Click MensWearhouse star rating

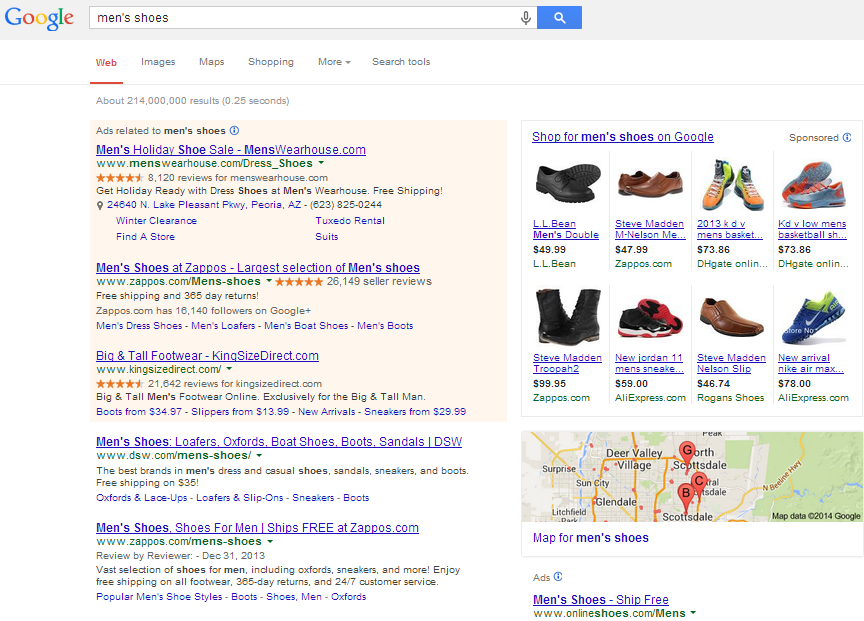coord(120,177)
